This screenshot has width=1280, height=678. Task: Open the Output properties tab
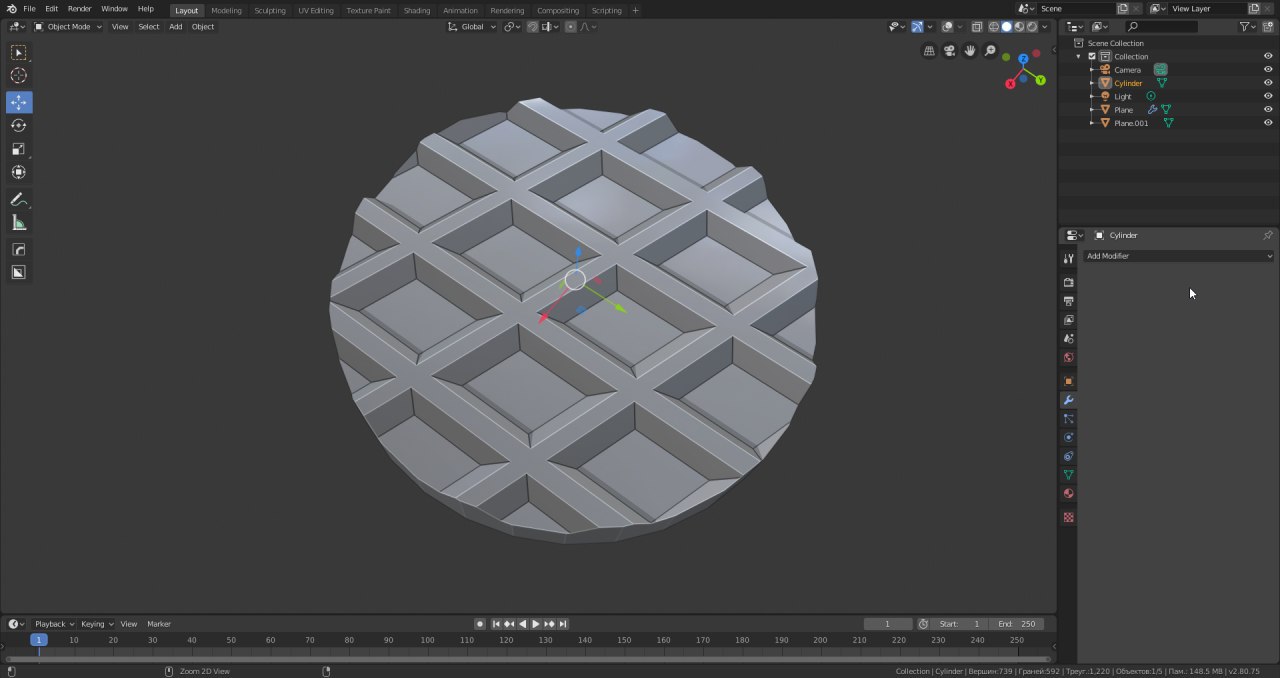(x=1068, y=301)
